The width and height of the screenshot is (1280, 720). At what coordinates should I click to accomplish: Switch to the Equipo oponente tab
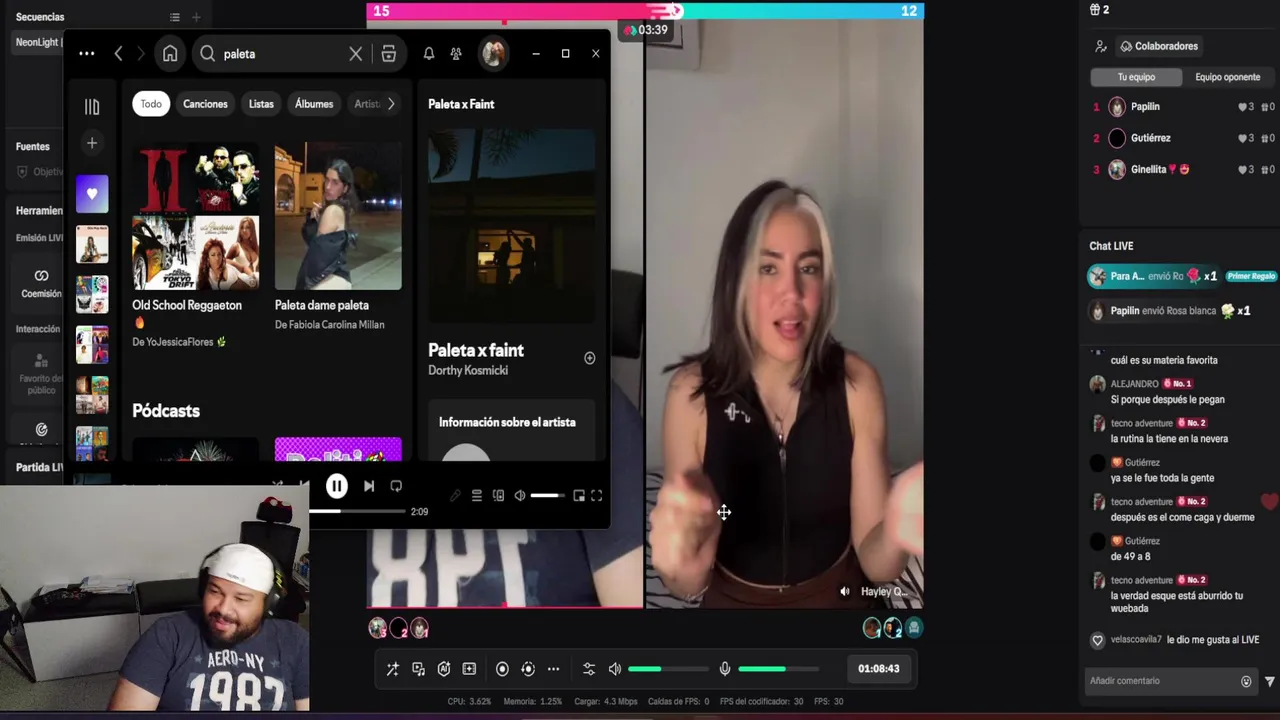[x=1227, y=77]
